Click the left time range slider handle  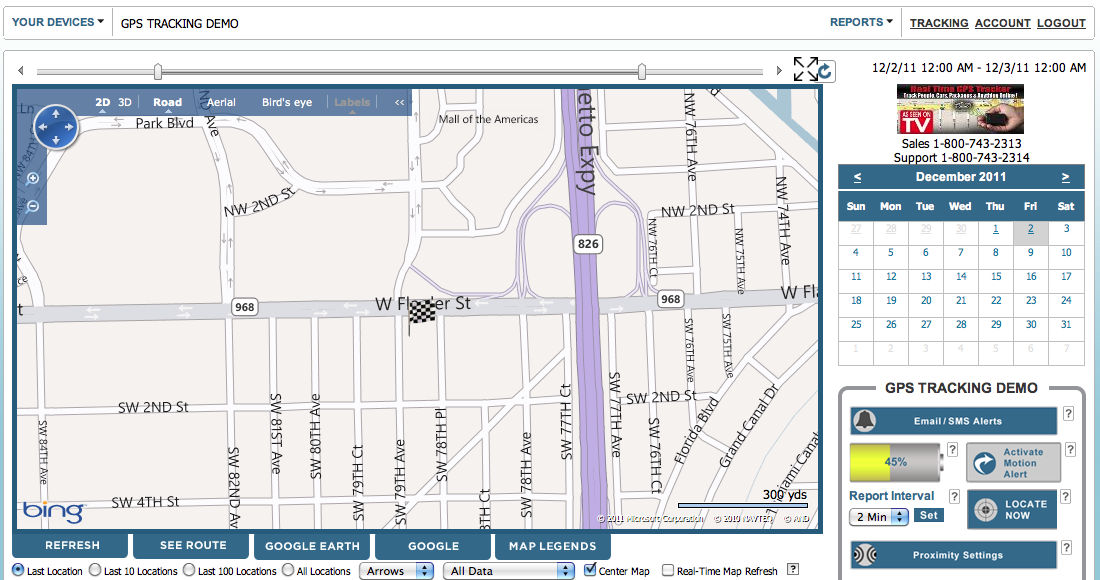158,71
